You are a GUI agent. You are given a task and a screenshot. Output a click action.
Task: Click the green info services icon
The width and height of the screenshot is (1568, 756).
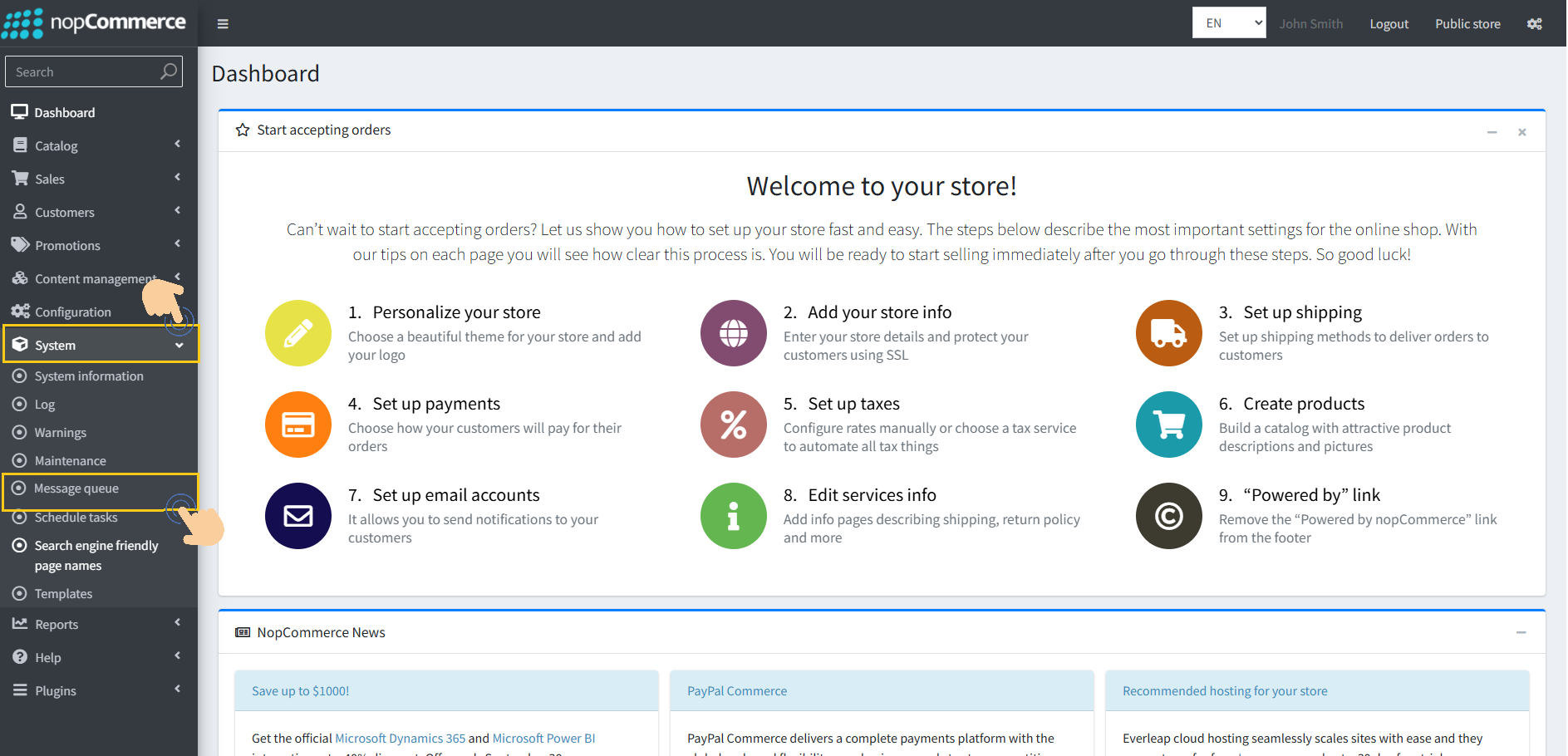click(733, 516)
